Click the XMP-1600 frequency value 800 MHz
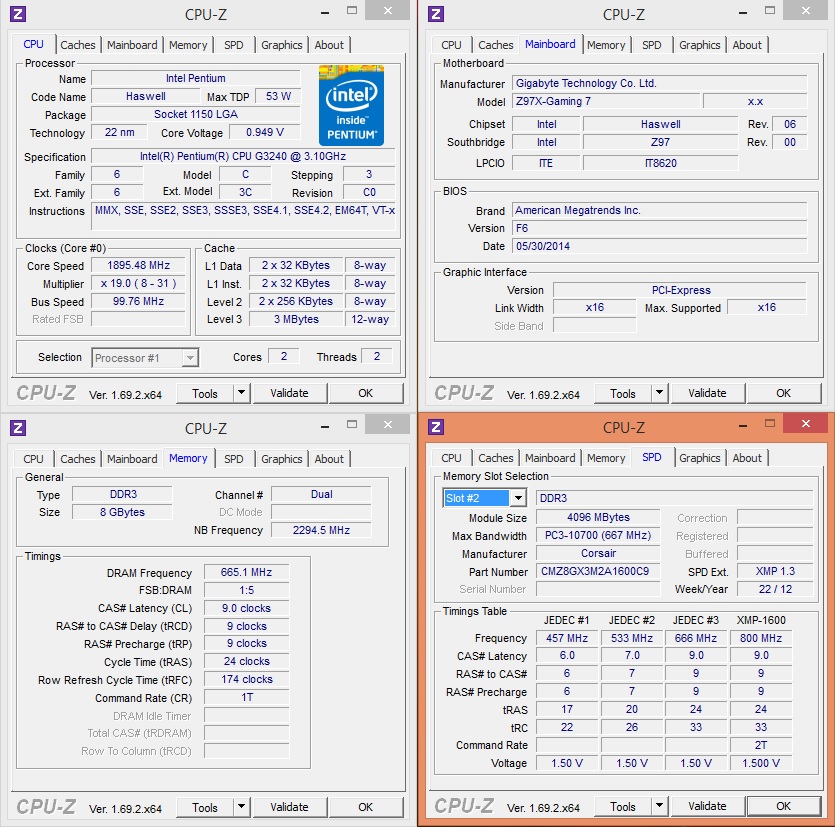Image resolution: width=835 pixels, height=827 pixels. pyautogui.click(x=760, y=638)
